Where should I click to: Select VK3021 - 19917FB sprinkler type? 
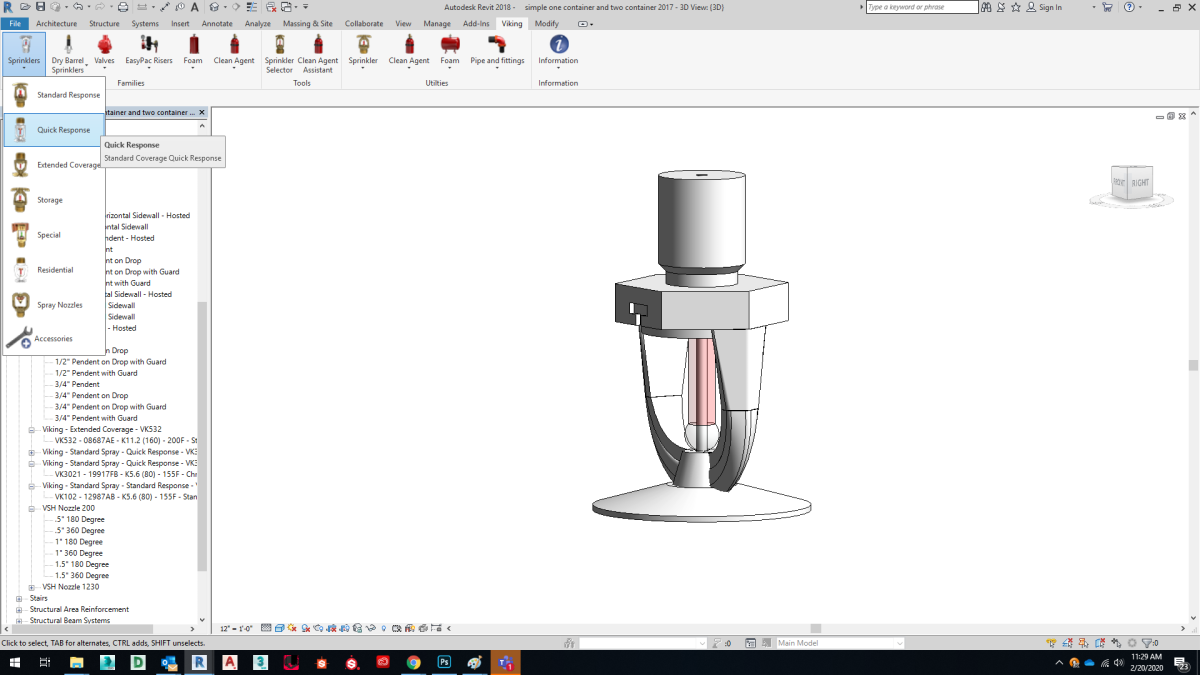pyautogui.click(x=126, y=474)
